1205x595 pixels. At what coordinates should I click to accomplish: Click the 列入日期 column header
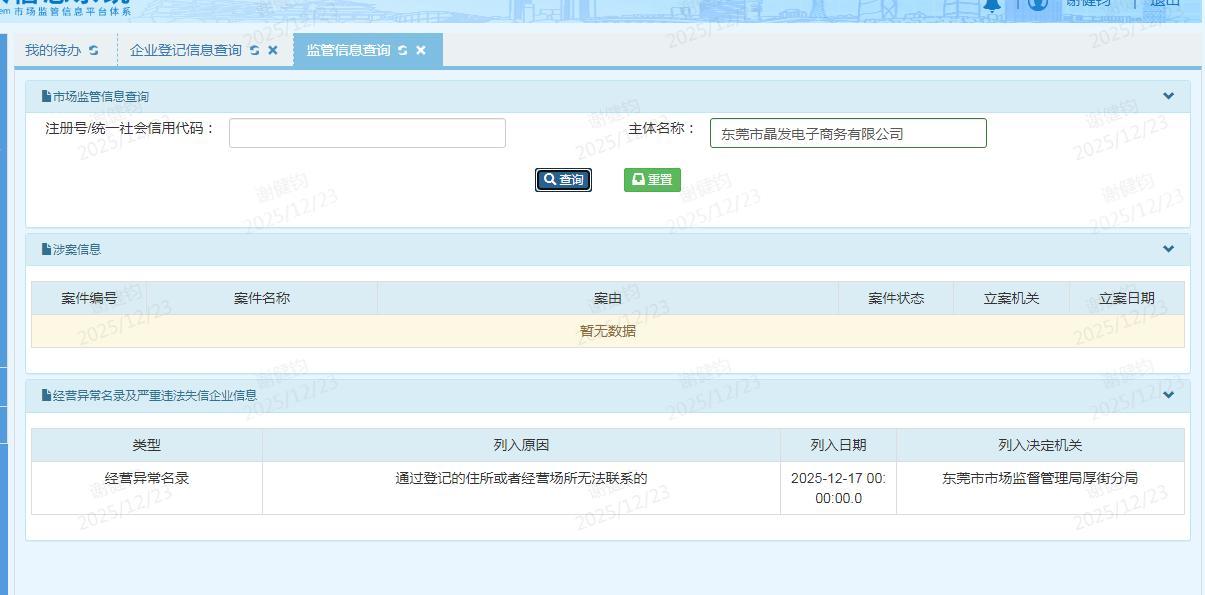click(x=838, y=445)
